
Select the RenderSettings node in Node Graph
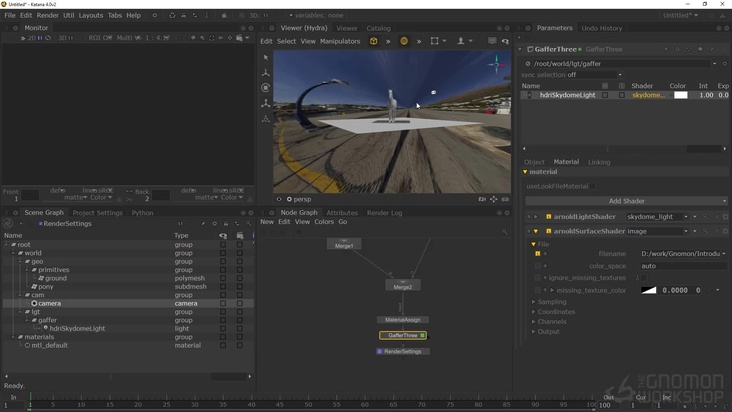[x=402, y=351]
